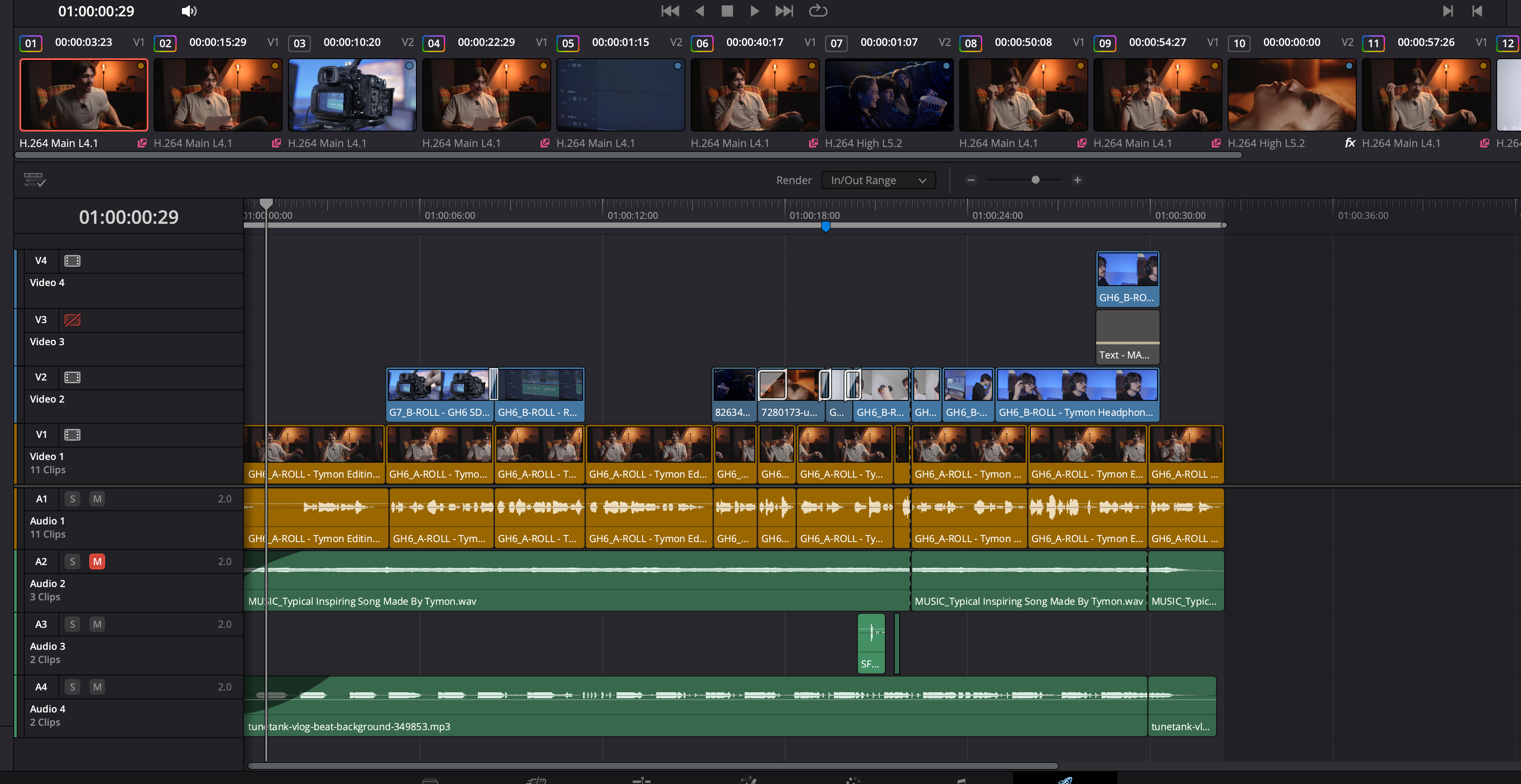Zoom in timeline with plus button
Viewport: 1521px width, 784px height.
coord(1077,180)
